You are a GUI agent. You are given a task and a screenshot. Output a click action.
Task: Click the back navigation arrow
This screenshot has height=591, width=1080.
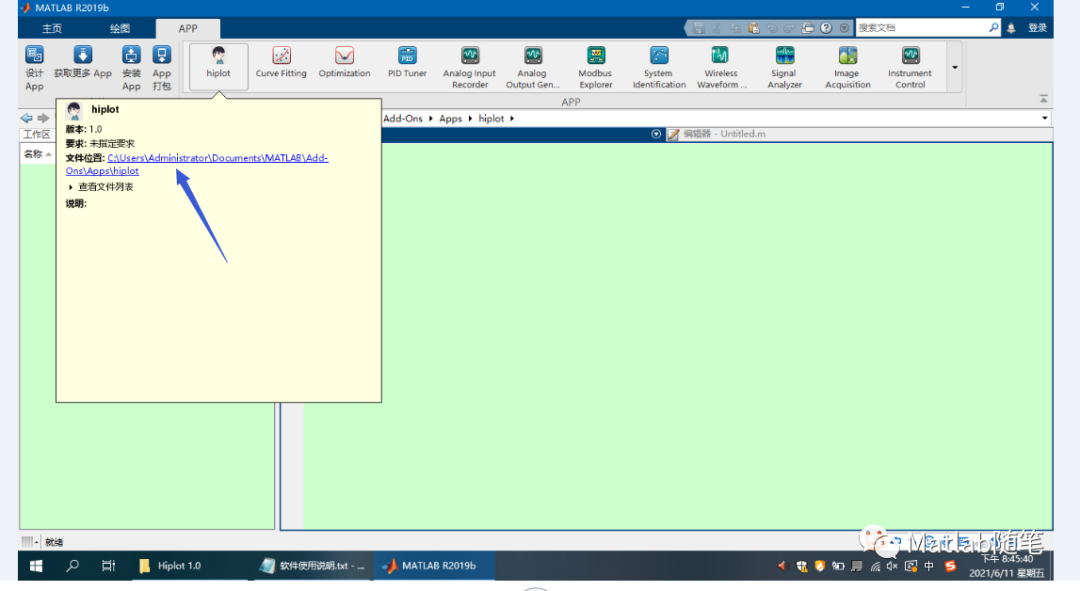(x=26, y=118)
